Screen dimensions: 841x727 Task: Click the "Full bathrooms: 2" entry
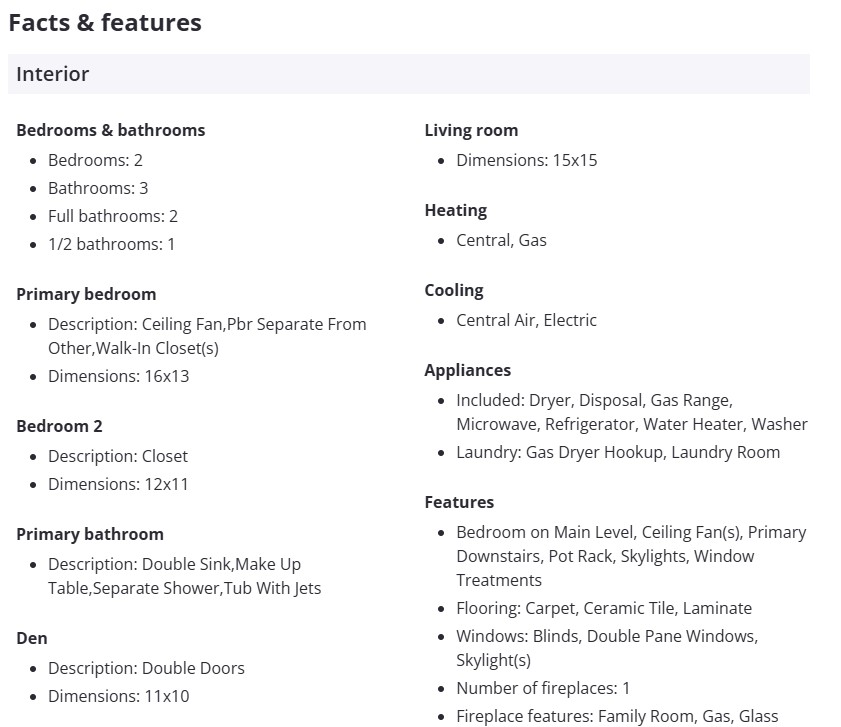click(x=113, y=216)
